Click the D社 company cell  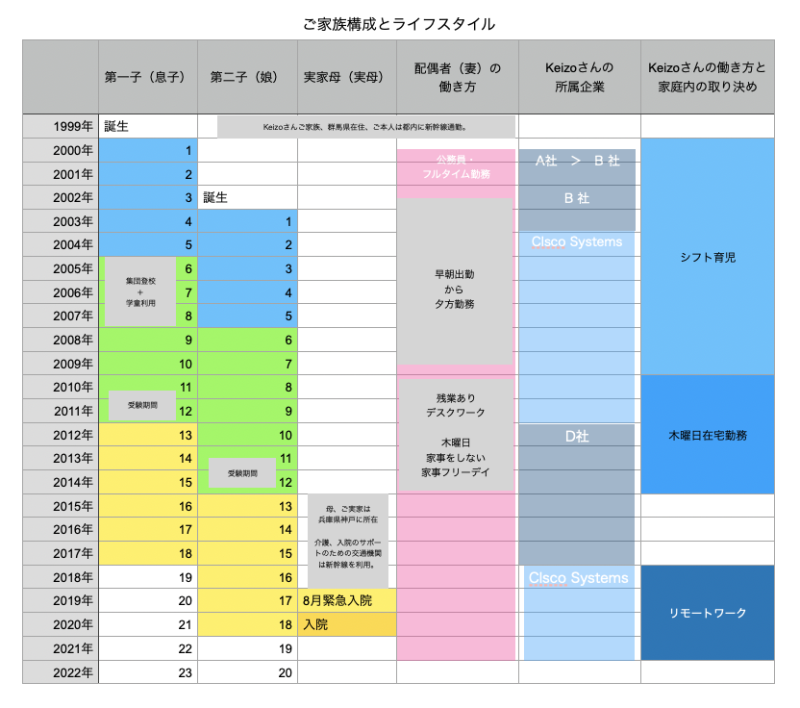(577, 437)
